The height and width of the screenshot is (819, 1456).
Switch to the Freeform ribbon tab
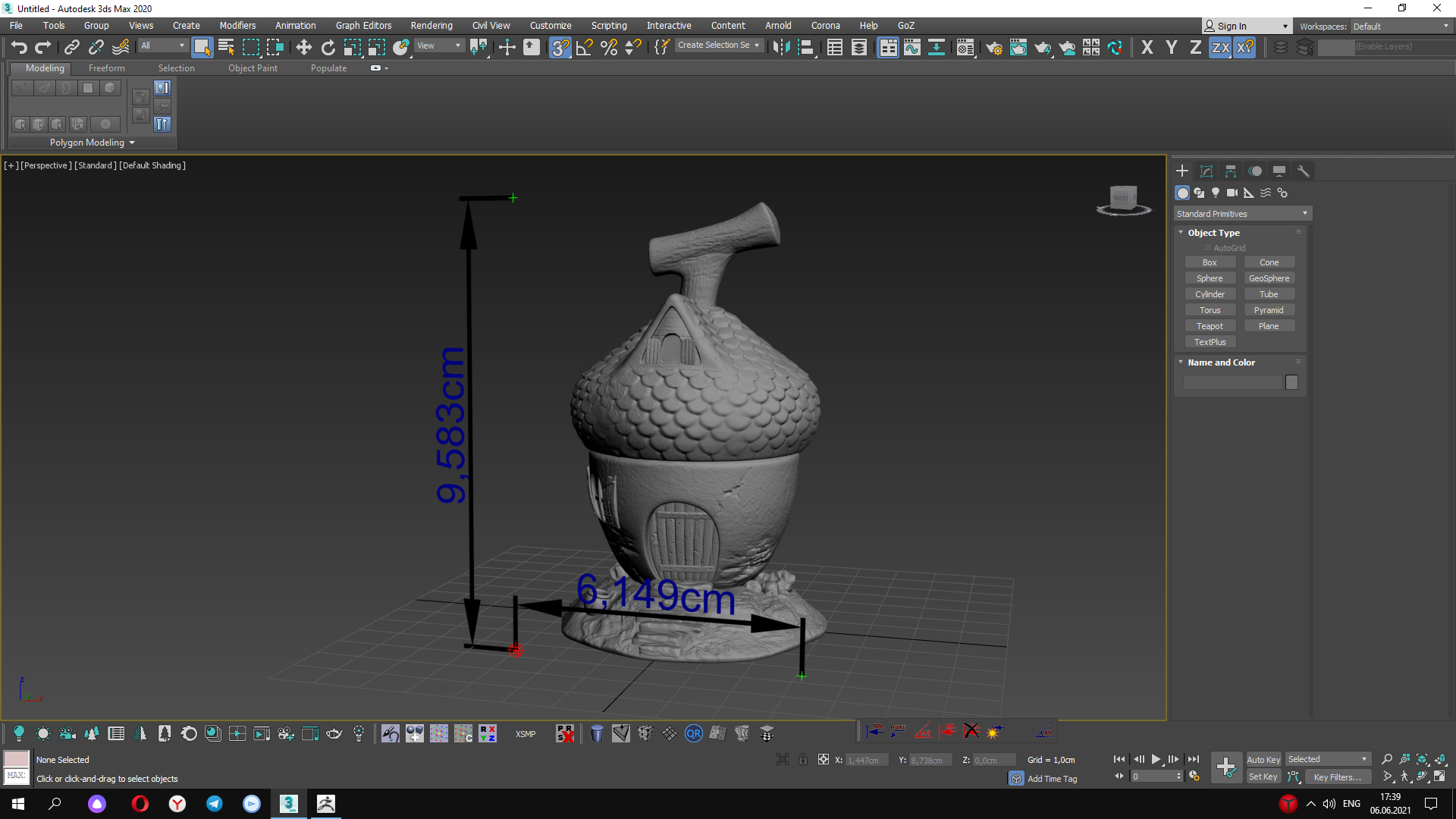pyautogui.click(x=106, y=68)
